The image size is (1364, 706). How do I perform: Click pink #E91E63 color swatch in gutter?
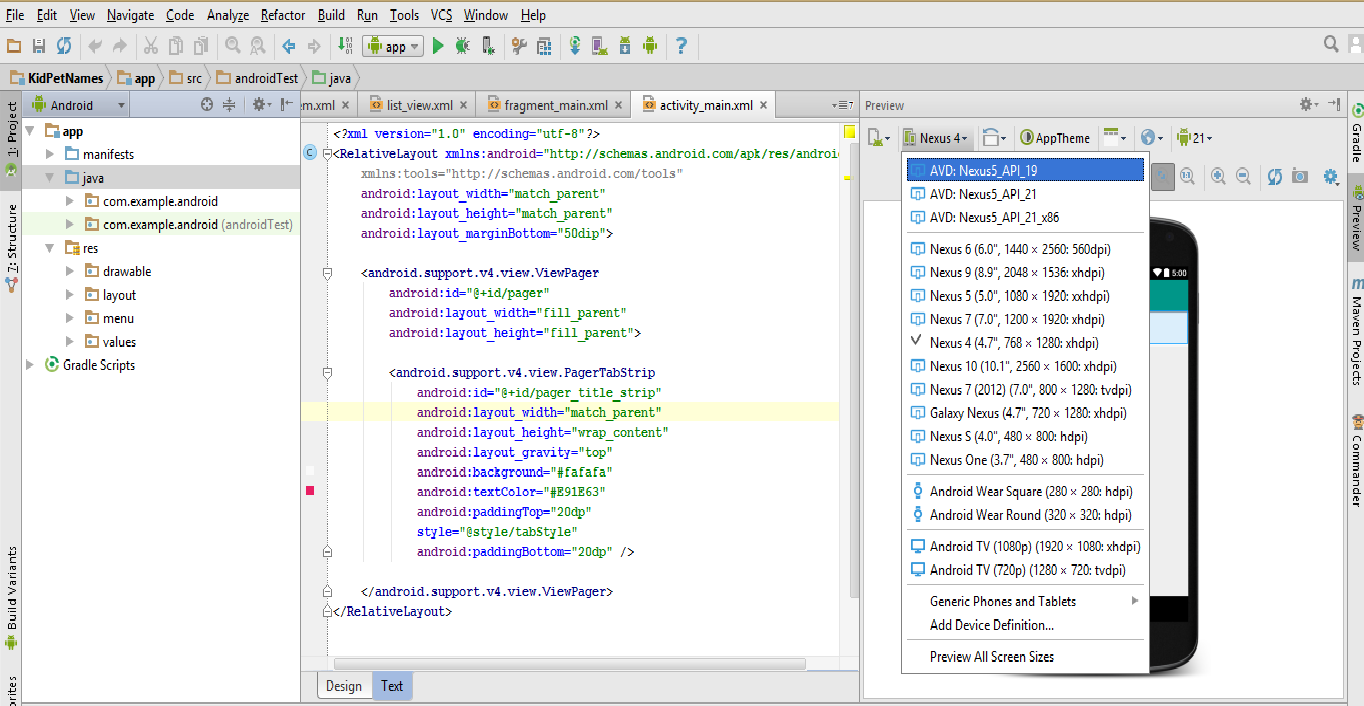310,490
